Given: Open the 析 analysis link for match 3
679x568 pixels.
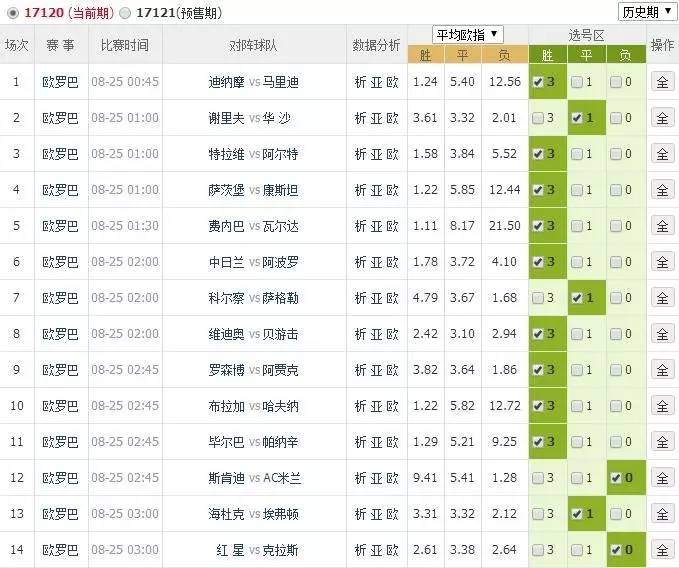Looking at the screenshot, I should 361,154.
